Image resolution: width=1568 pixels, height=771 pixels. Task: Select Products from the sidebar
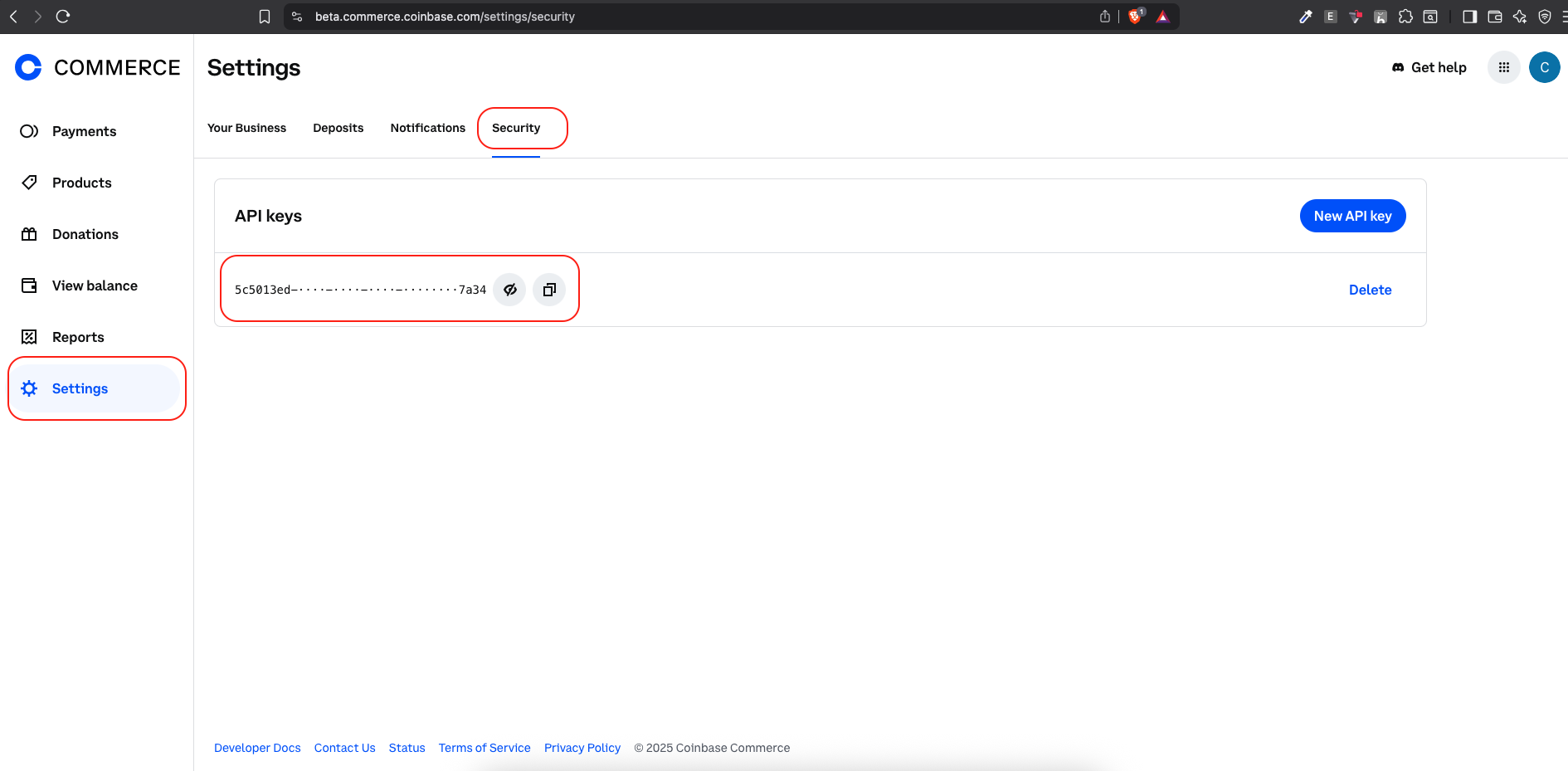(81, 183)
